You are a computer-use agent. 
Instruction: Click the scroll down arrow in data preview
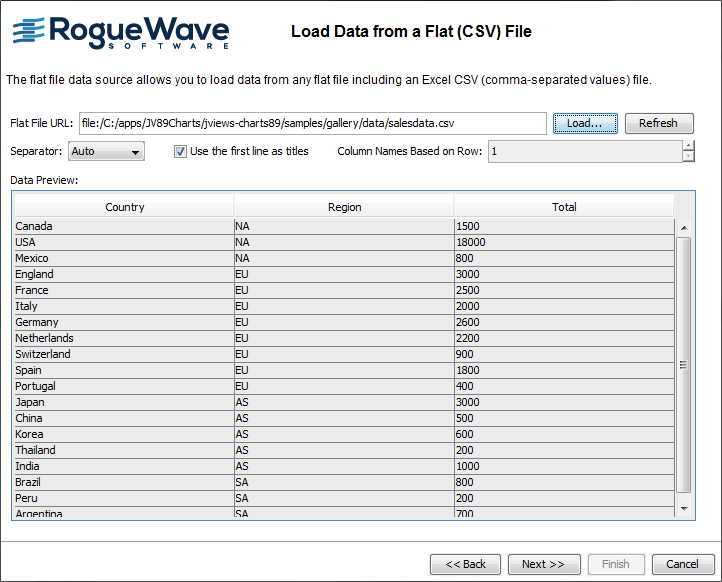[684, 507]
